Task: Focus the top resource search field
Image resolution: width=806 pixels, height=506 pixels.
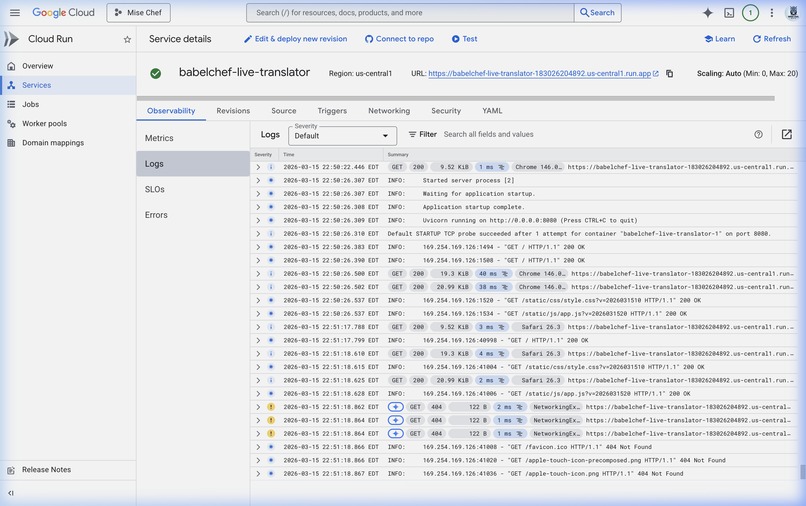Action: pyautogui.click(x=410, y=13)
